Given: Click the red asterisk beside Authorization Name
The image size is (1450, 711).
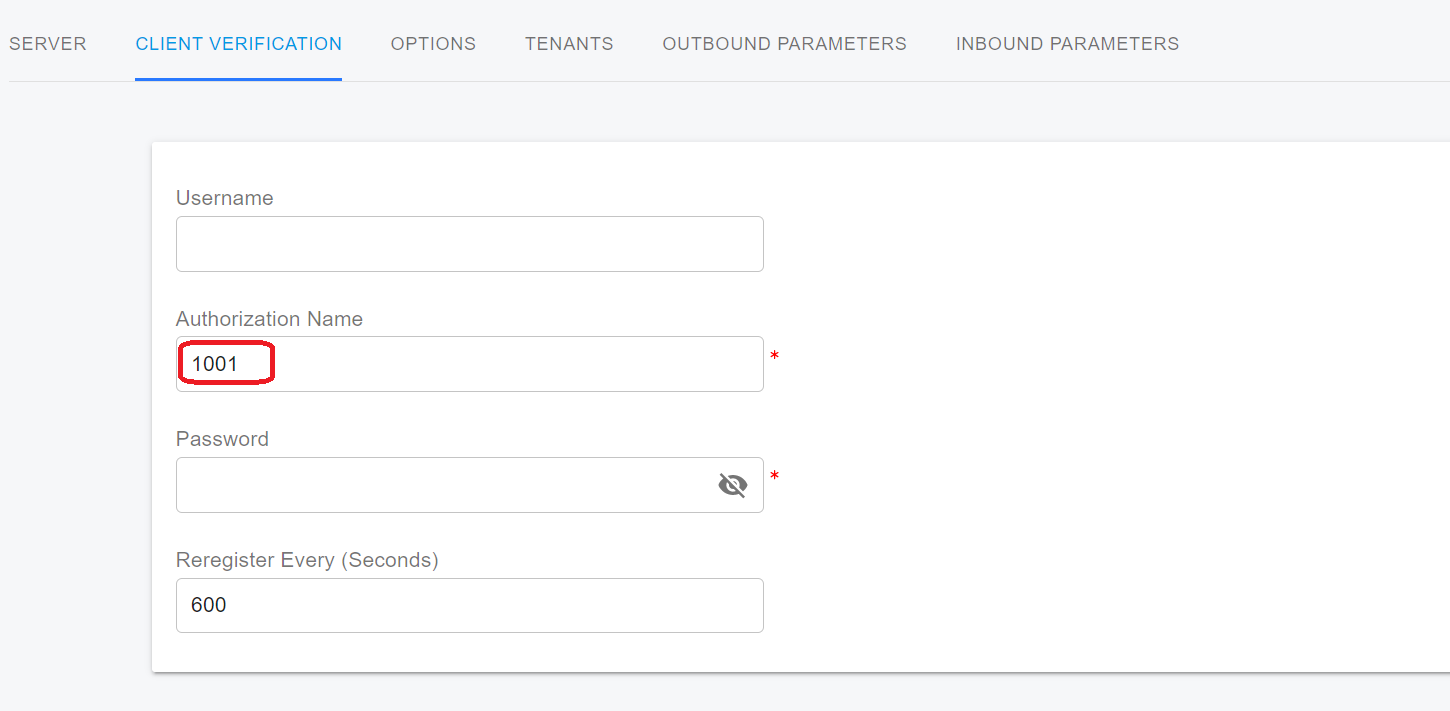Looking at the screenshot, I should pos(774,356).
